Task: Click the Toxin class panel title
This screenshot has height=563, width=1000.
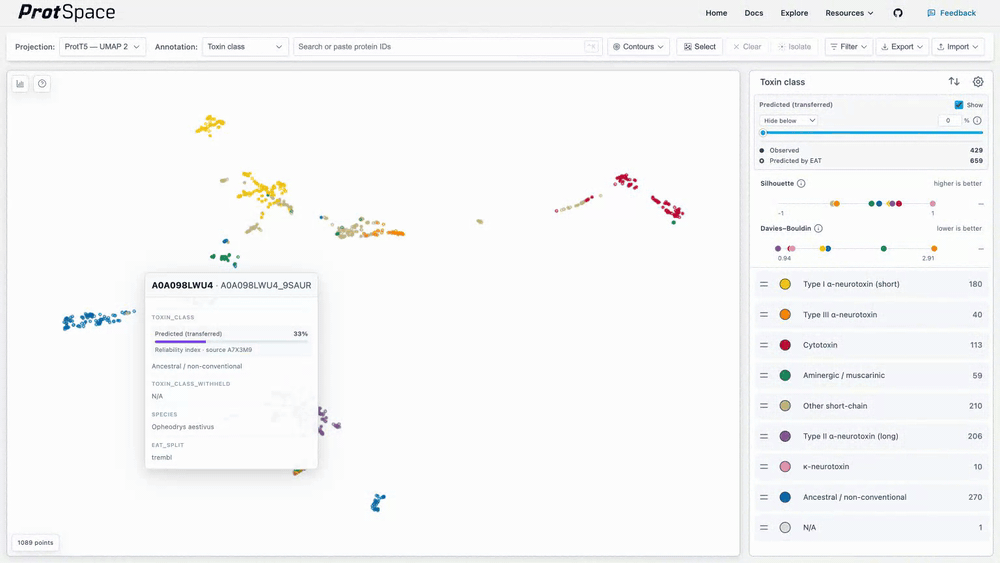Action: [782, 82]
